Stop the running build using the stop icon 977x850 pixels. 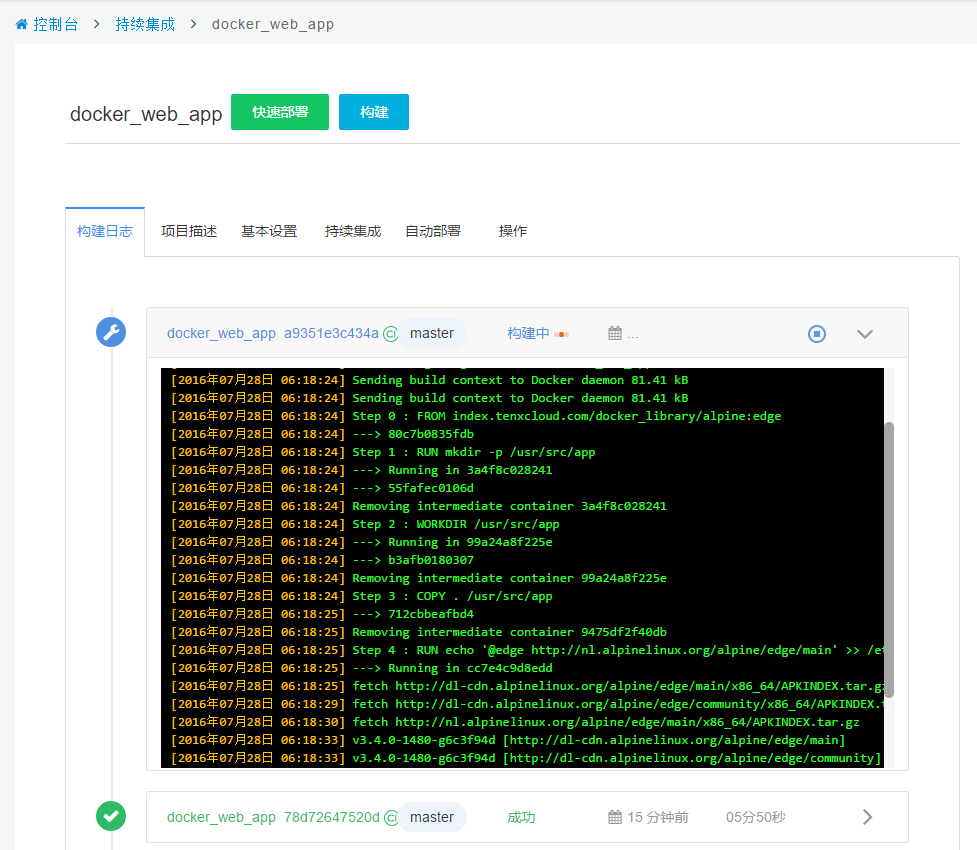click(817, 333)
